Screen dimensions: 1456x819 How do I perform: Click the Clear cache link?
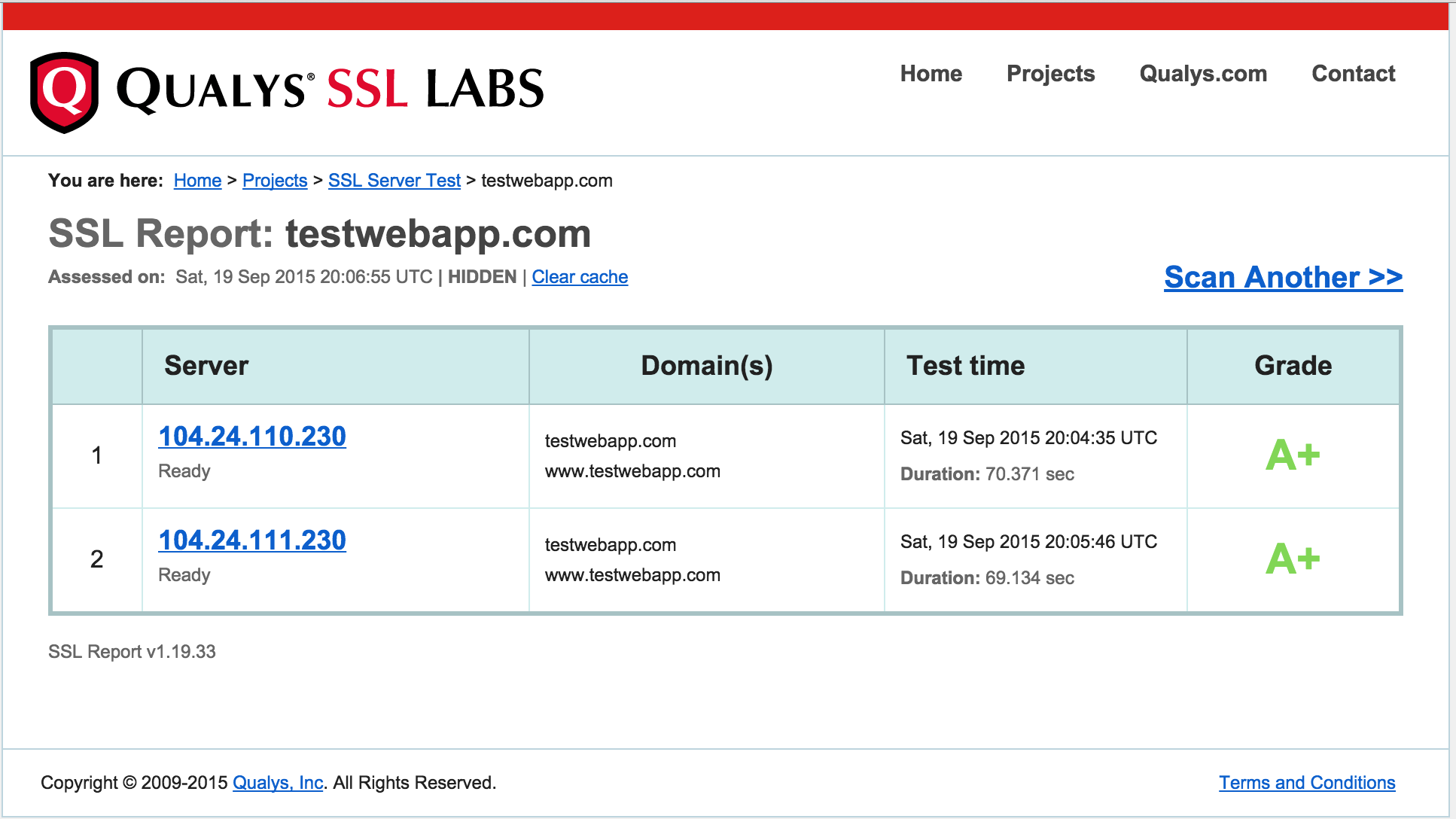click(x=579, y=277)
